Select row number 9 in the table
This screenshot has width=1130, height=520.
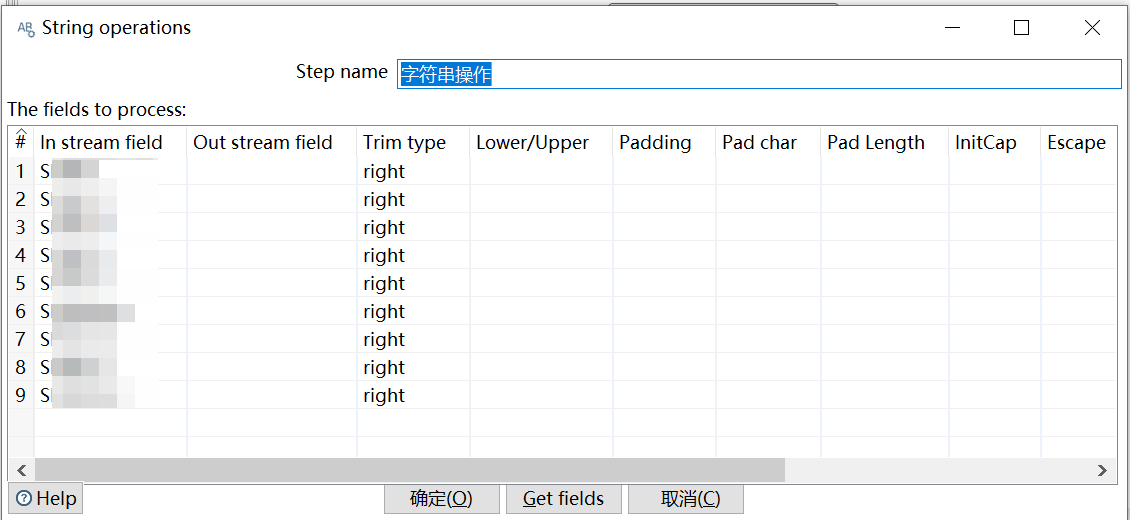21,396
